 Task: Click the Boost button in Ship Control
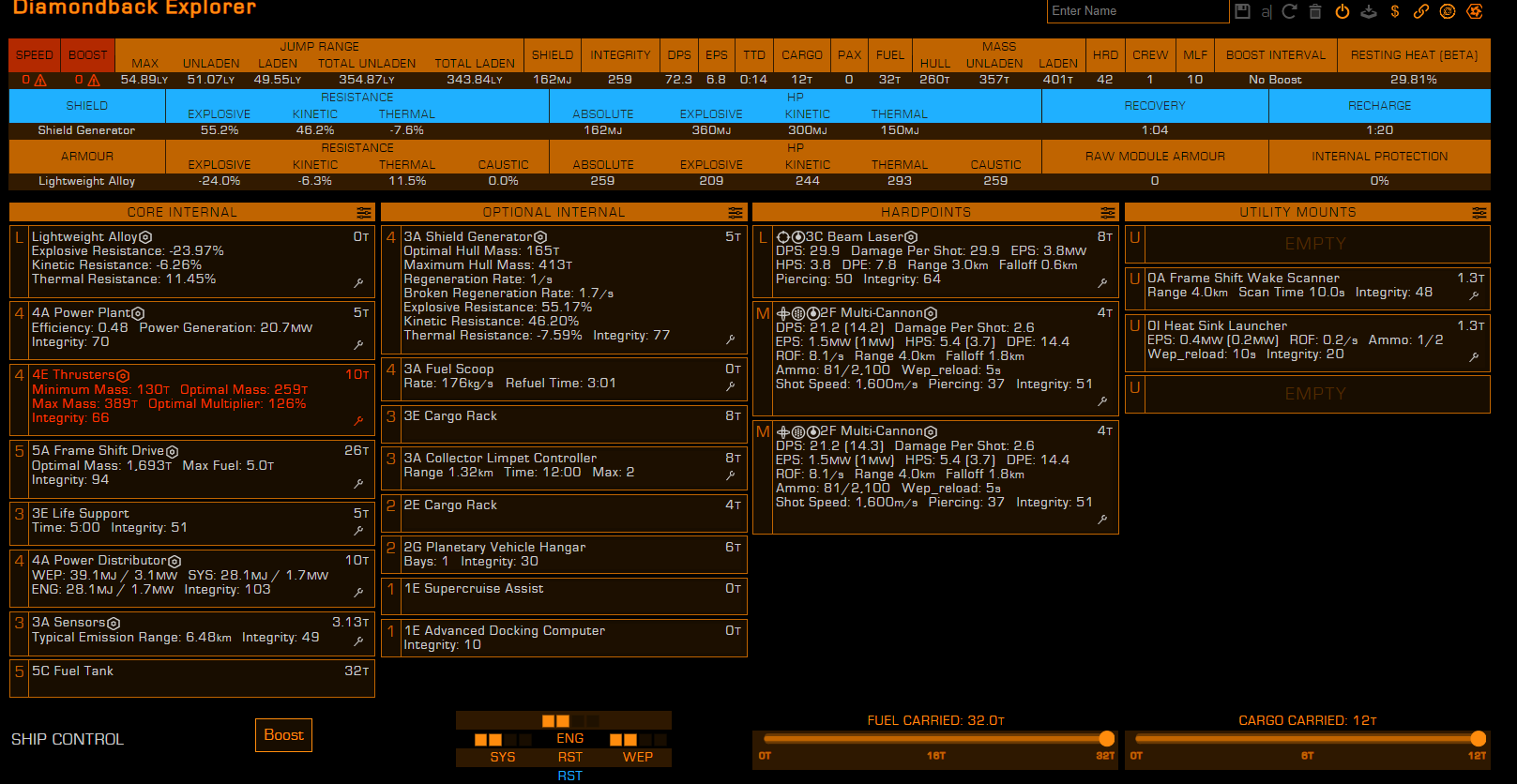coord(283,735)
